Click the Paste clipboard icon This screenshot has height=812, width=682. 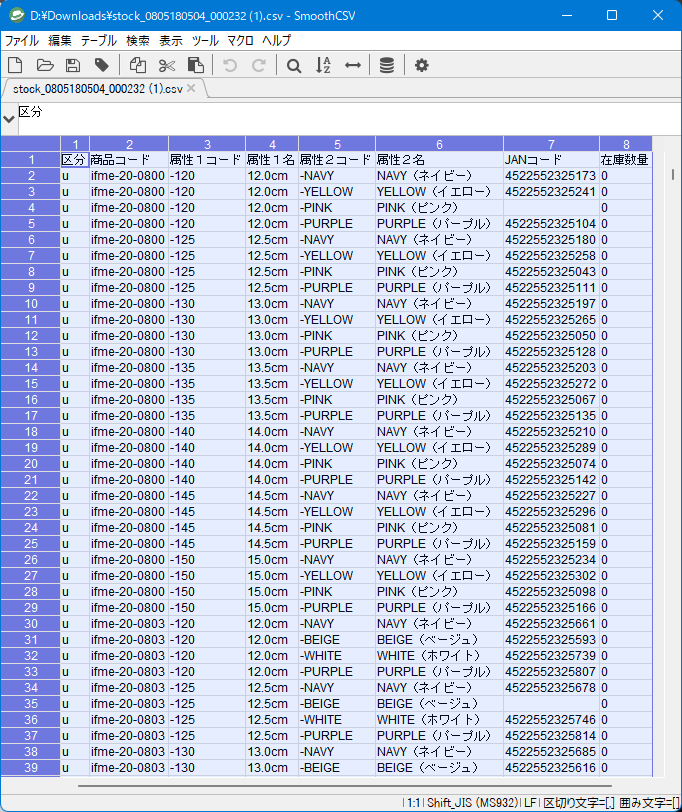click(x=196, y=66)
